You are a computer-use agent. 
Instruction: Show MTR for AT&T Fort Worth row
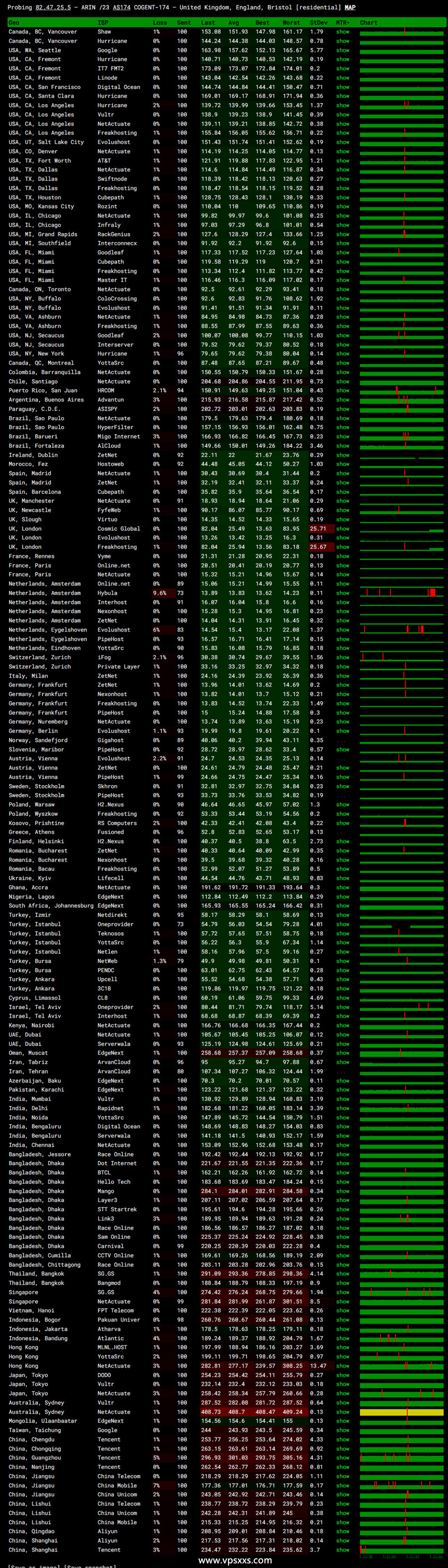pyautogui.click(x=343, y=161)
